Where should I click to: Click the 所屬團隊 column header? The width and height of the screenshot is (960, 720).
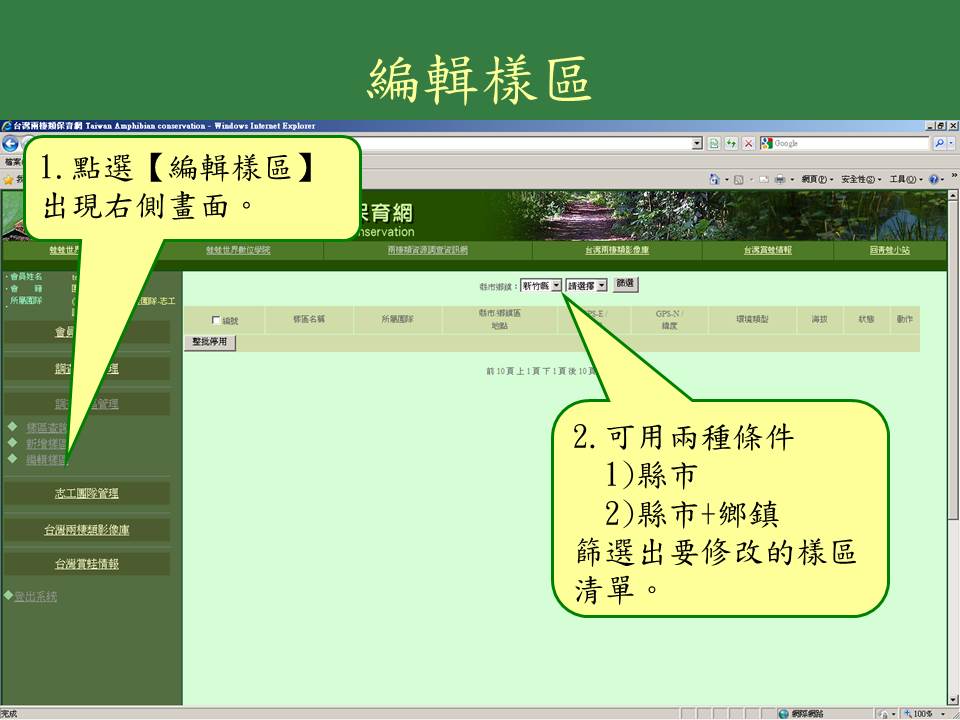[397, 320]
